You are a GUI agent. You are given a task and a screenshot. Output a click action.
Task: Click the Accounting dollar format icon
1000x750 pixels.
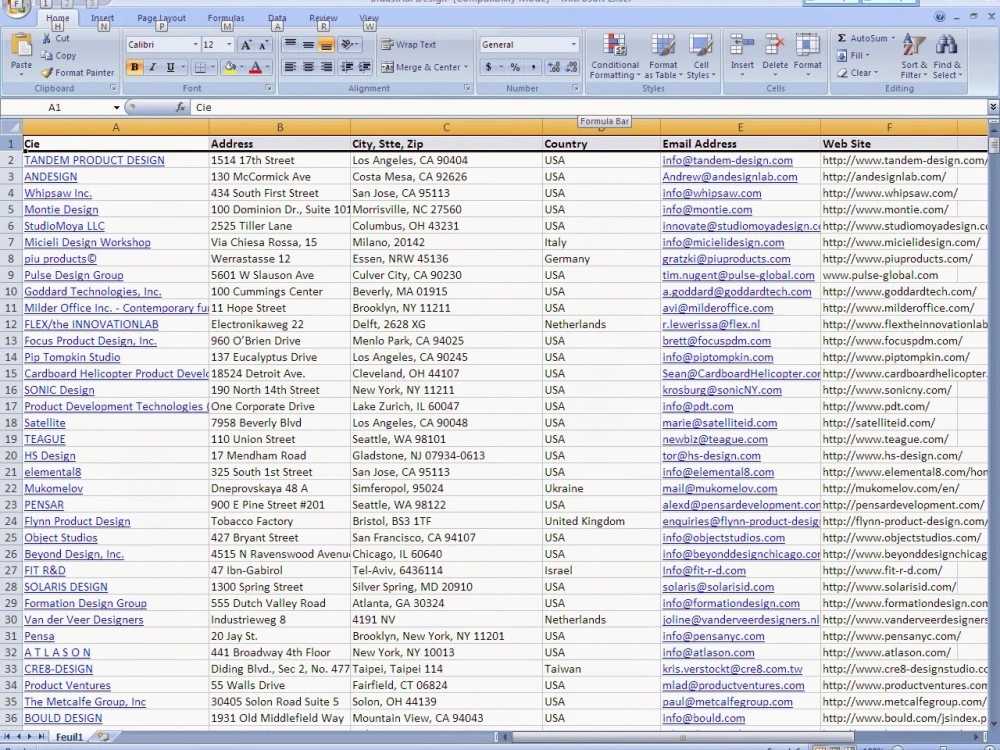point(489,67)
